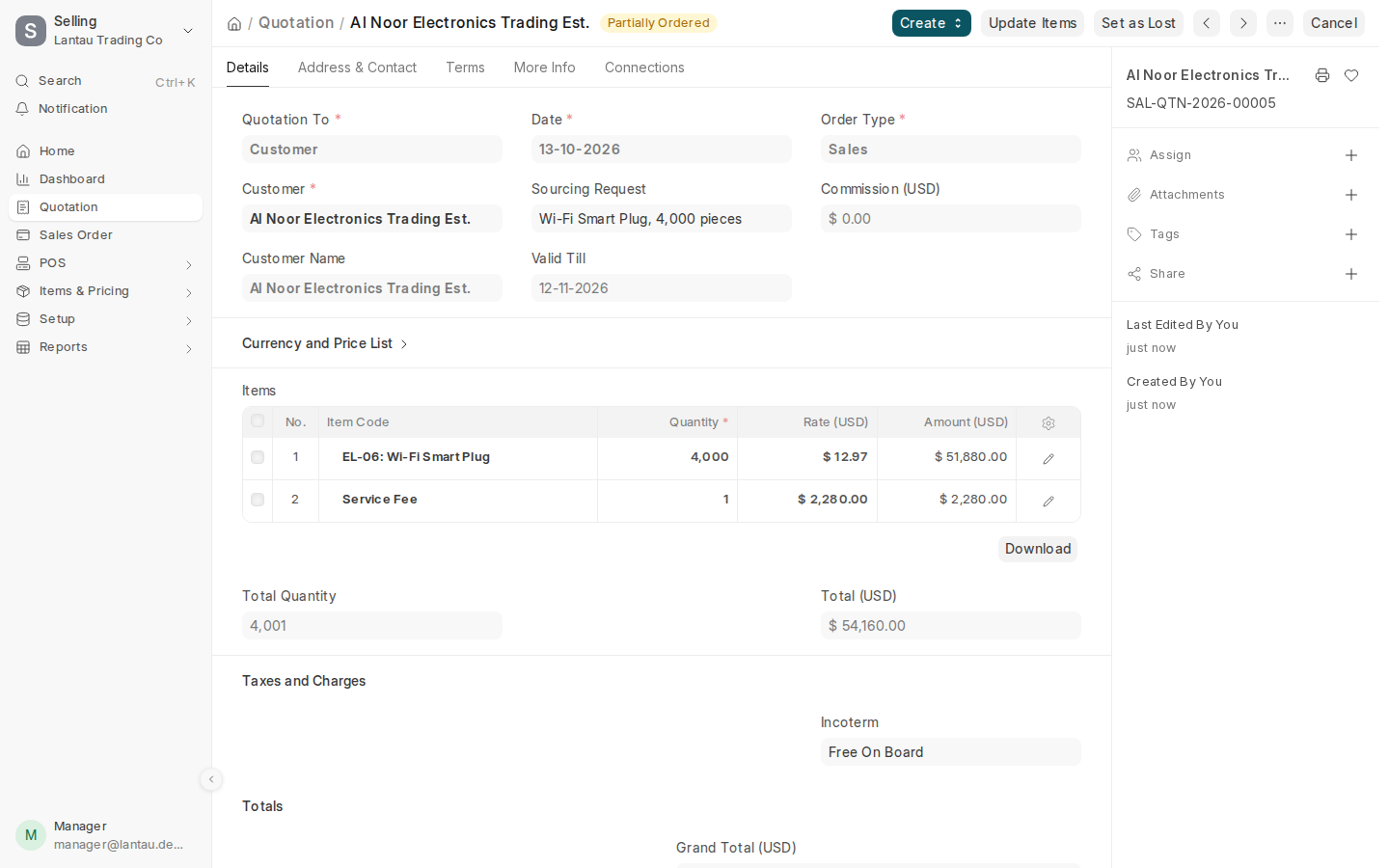Open the More Info tab
This screenshot has height=868, width=1389.
544,68
